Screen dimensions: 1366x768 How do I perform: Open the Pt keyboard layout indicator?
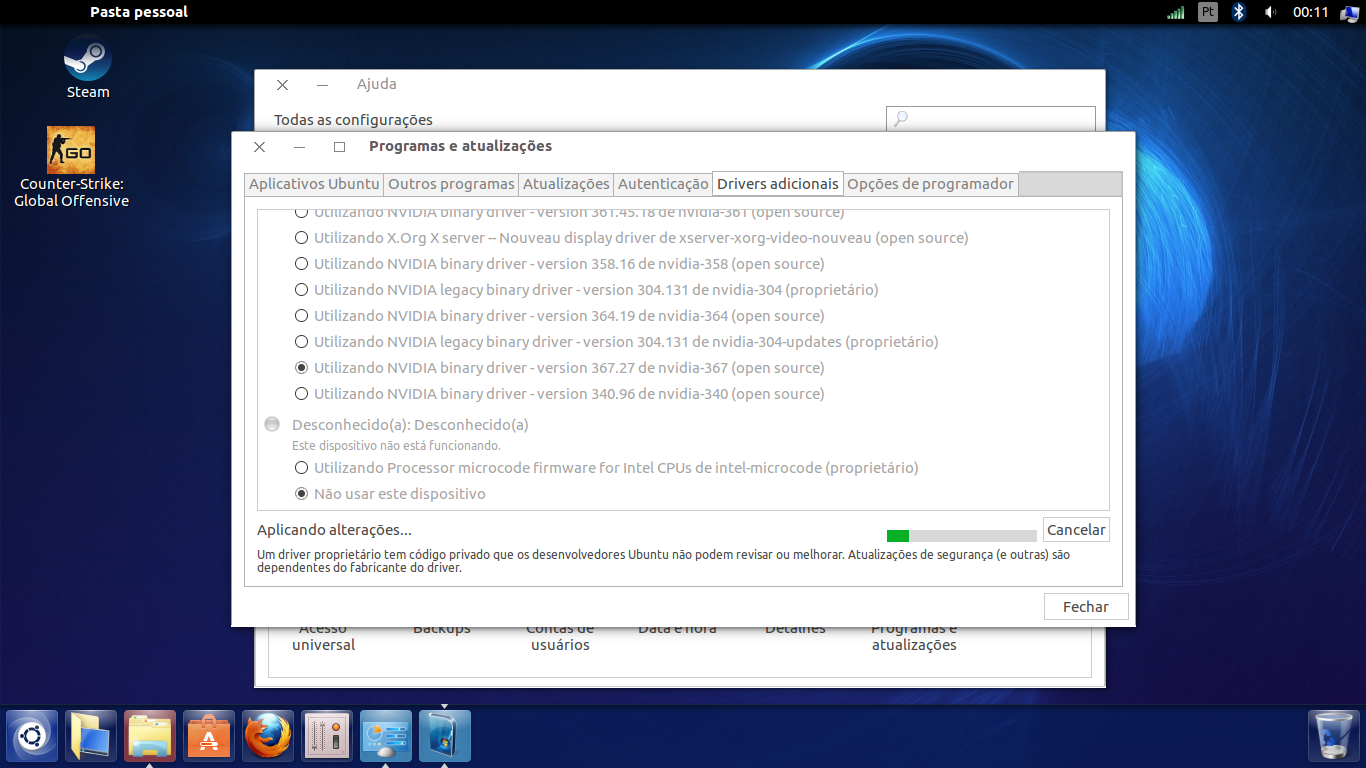[1208, 12]
